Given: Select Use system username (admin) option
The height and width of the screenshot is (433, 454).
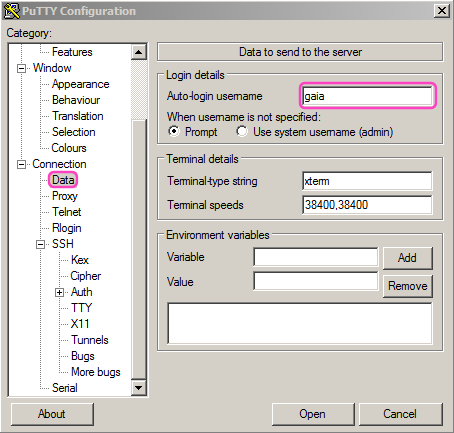Looking at the screenshot, I should (242, 131).
